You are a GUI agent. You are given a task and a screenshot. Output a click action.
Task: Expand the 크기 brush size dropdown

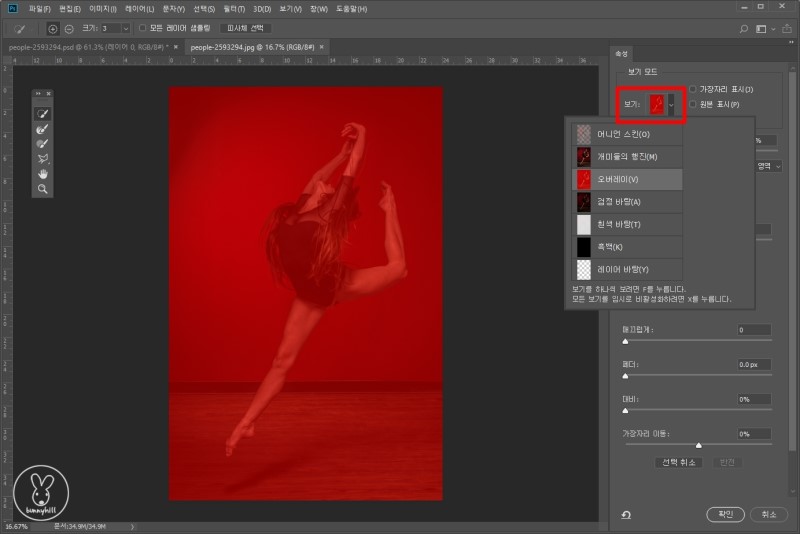(x=125, y=28)
